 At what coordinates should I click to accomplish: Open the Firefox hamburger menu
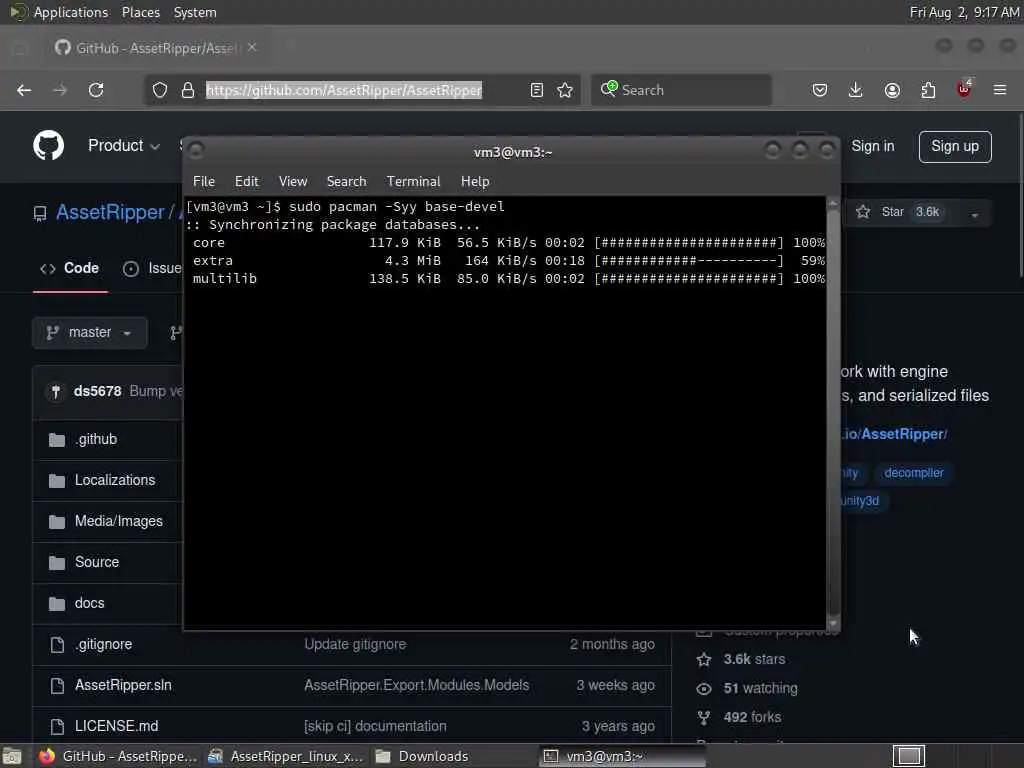1000,90
